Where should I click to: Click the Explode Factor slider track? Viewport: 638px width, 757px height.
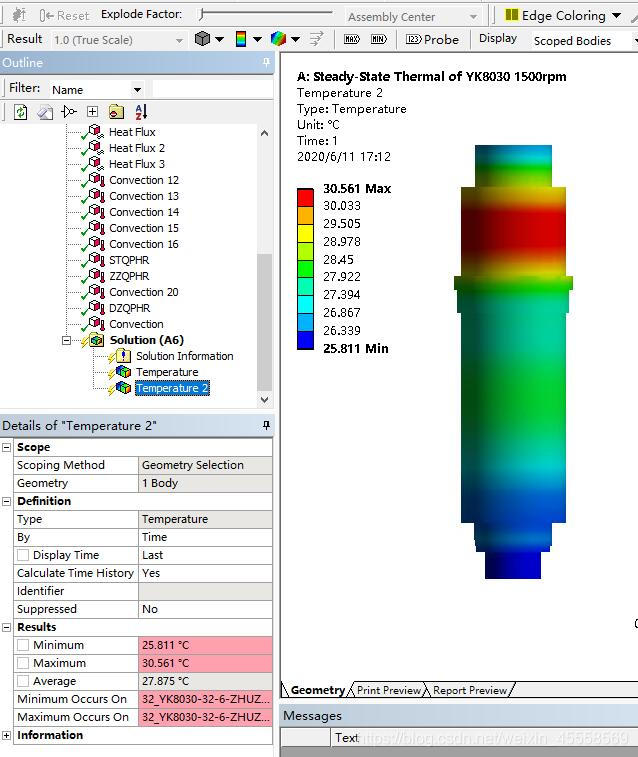click(x=265, y=14)
